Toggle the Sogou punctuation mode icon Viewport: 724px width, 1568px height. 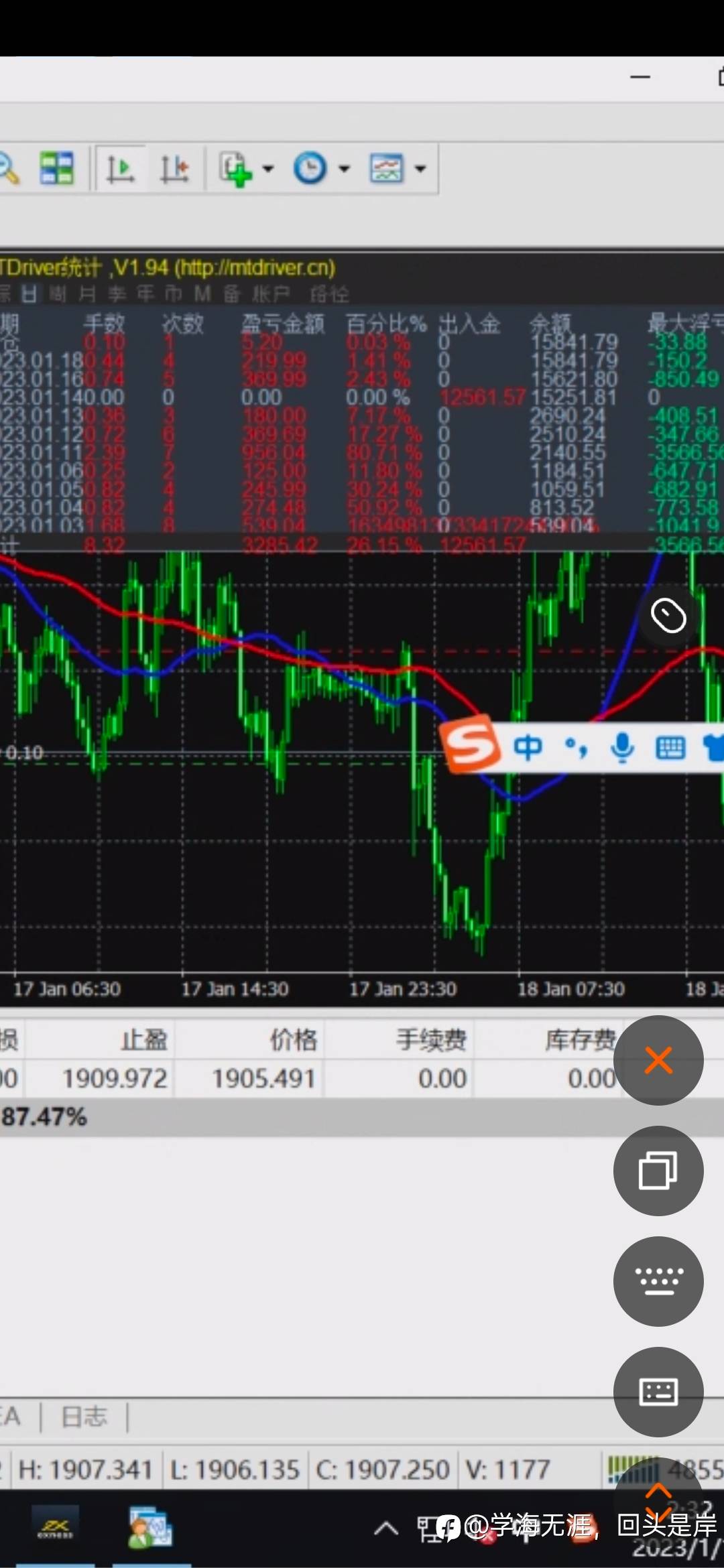577,747
